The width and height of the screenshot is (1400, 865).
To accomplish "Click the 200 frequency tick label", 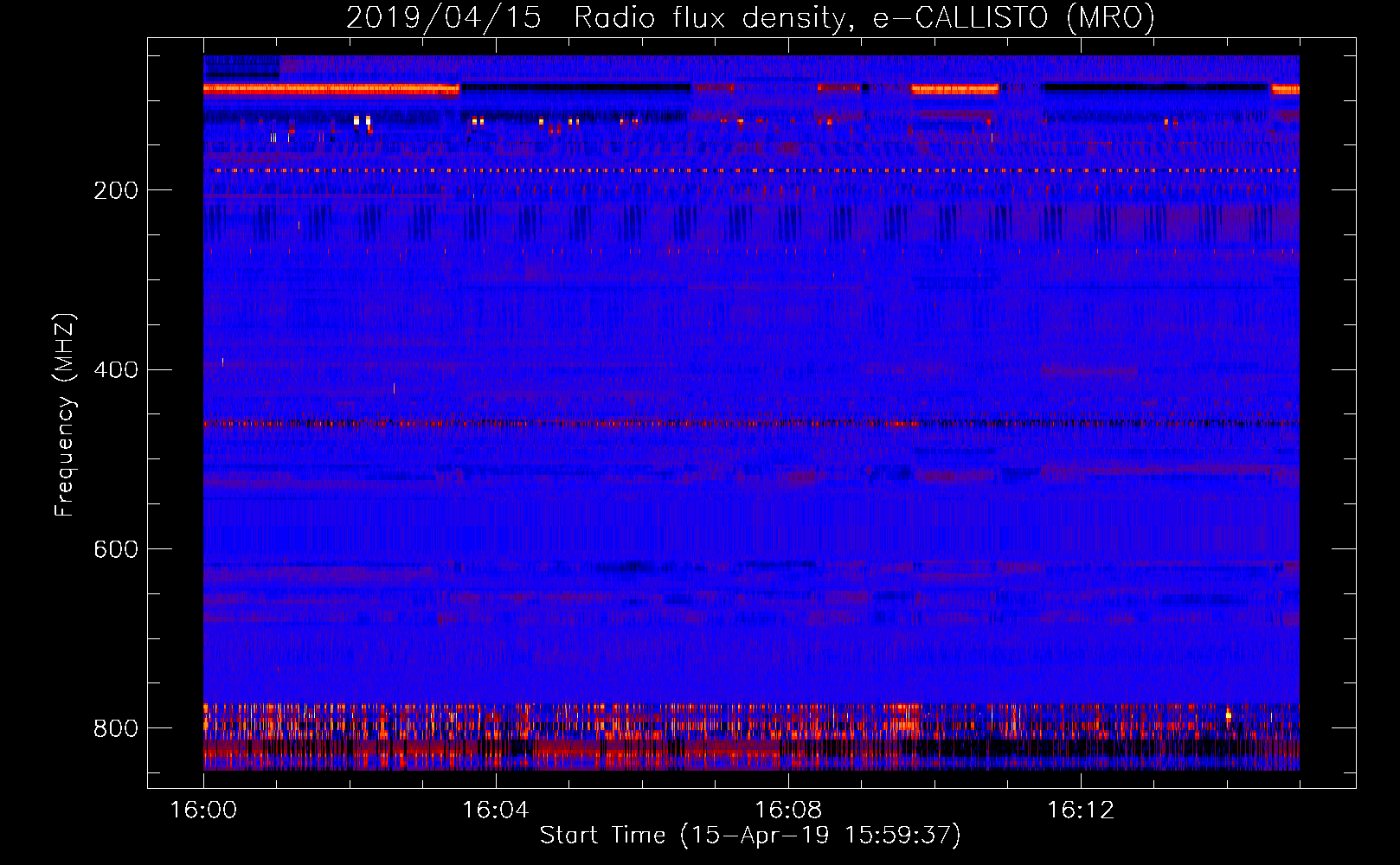I will click(x=116, y=190).
